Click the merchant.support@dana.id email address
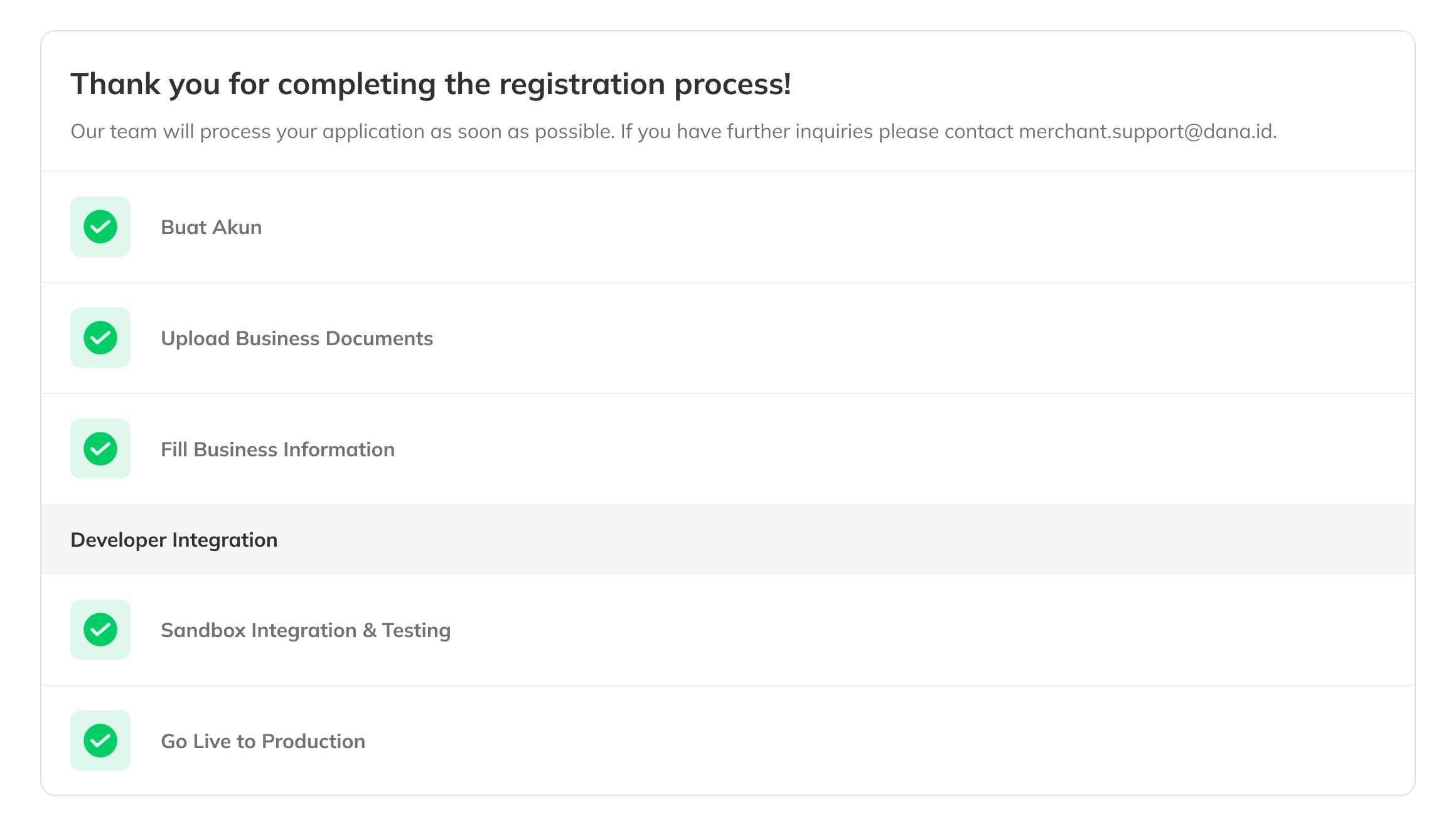This screenshot has height=826, width=1456. click(x=1146, y=131)
